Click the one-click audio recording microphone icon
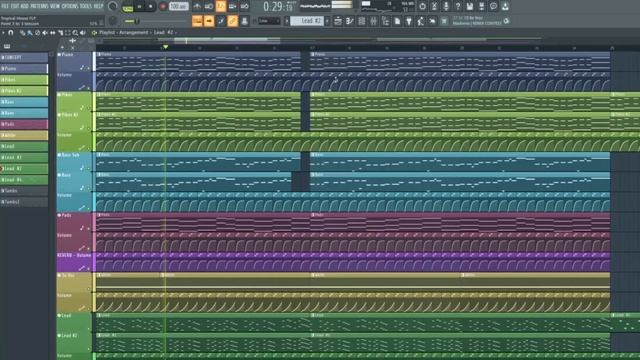The image size is (640, 360). click(446, 6)
